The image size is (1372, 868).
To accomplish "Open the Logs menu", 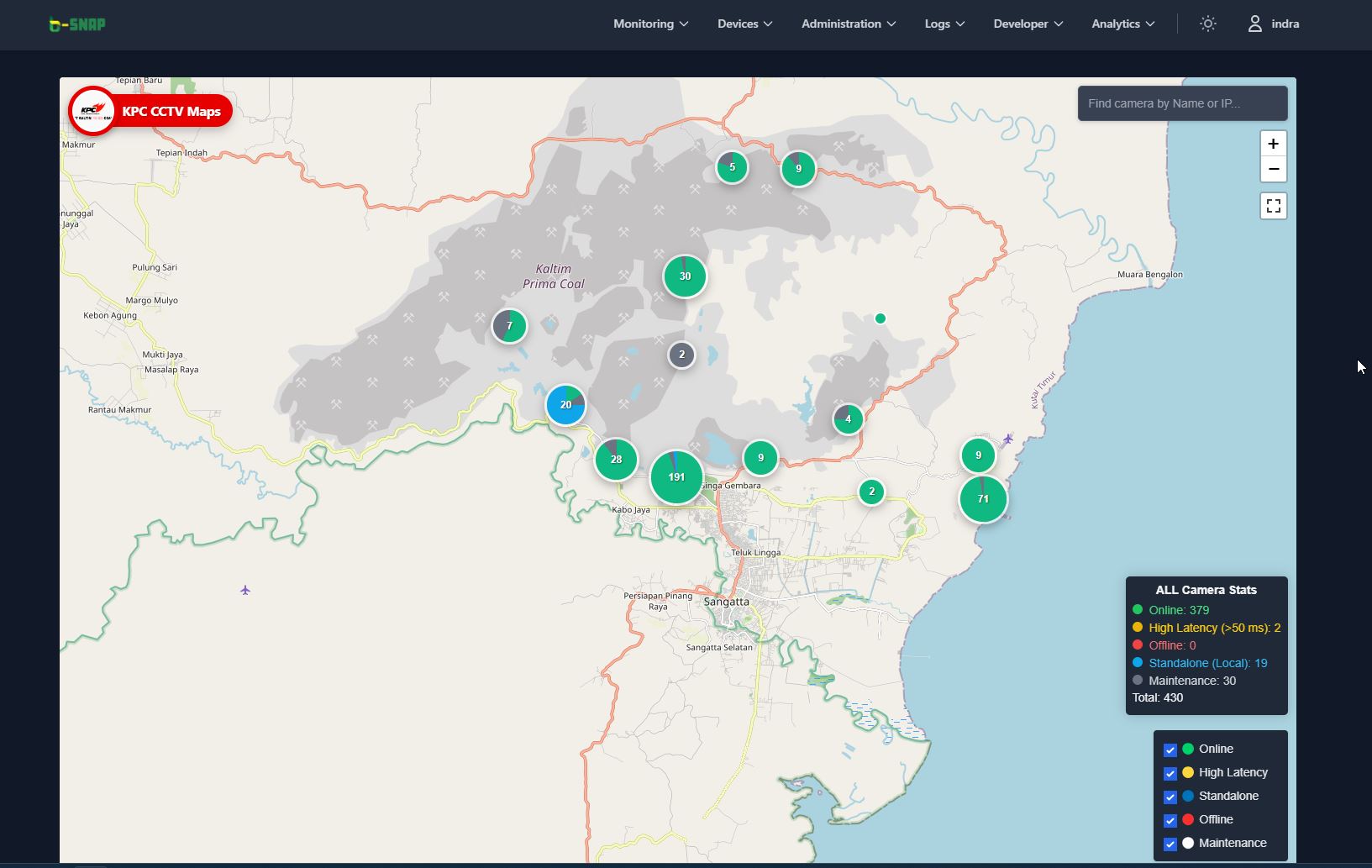I will point(944,24).
